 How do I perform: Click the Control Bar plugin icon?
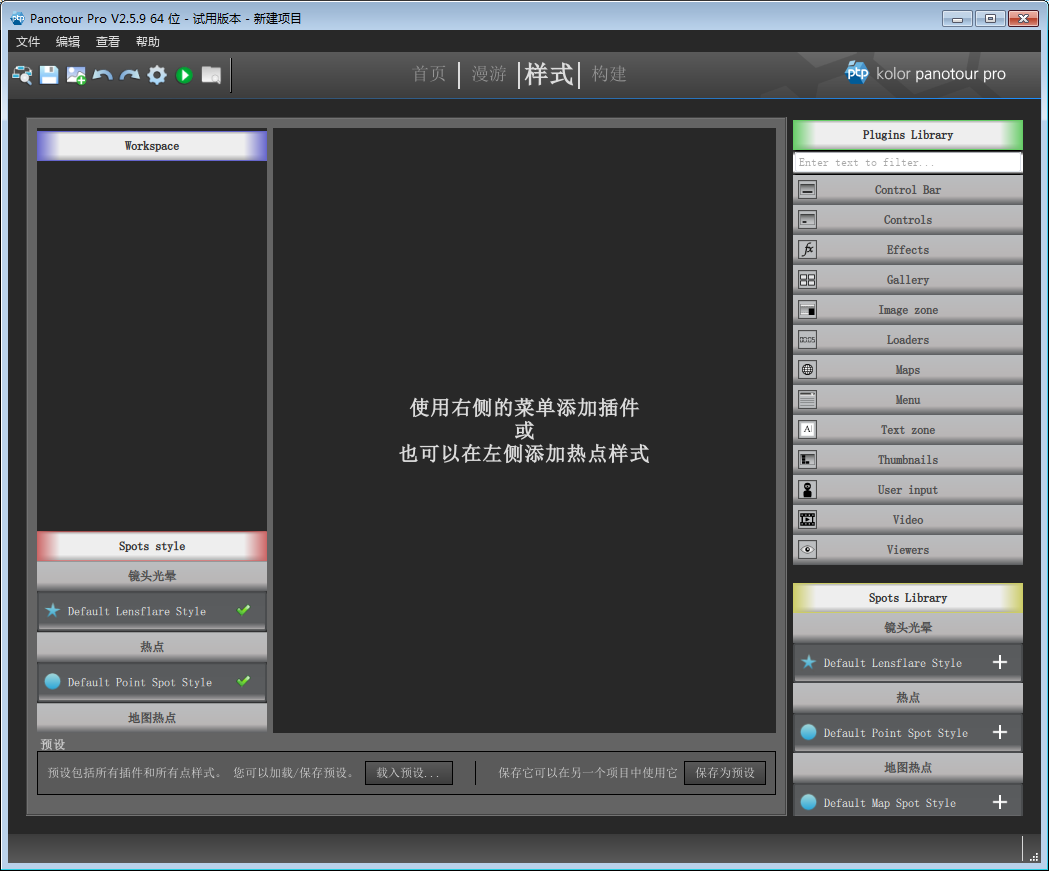pos(807,190)
